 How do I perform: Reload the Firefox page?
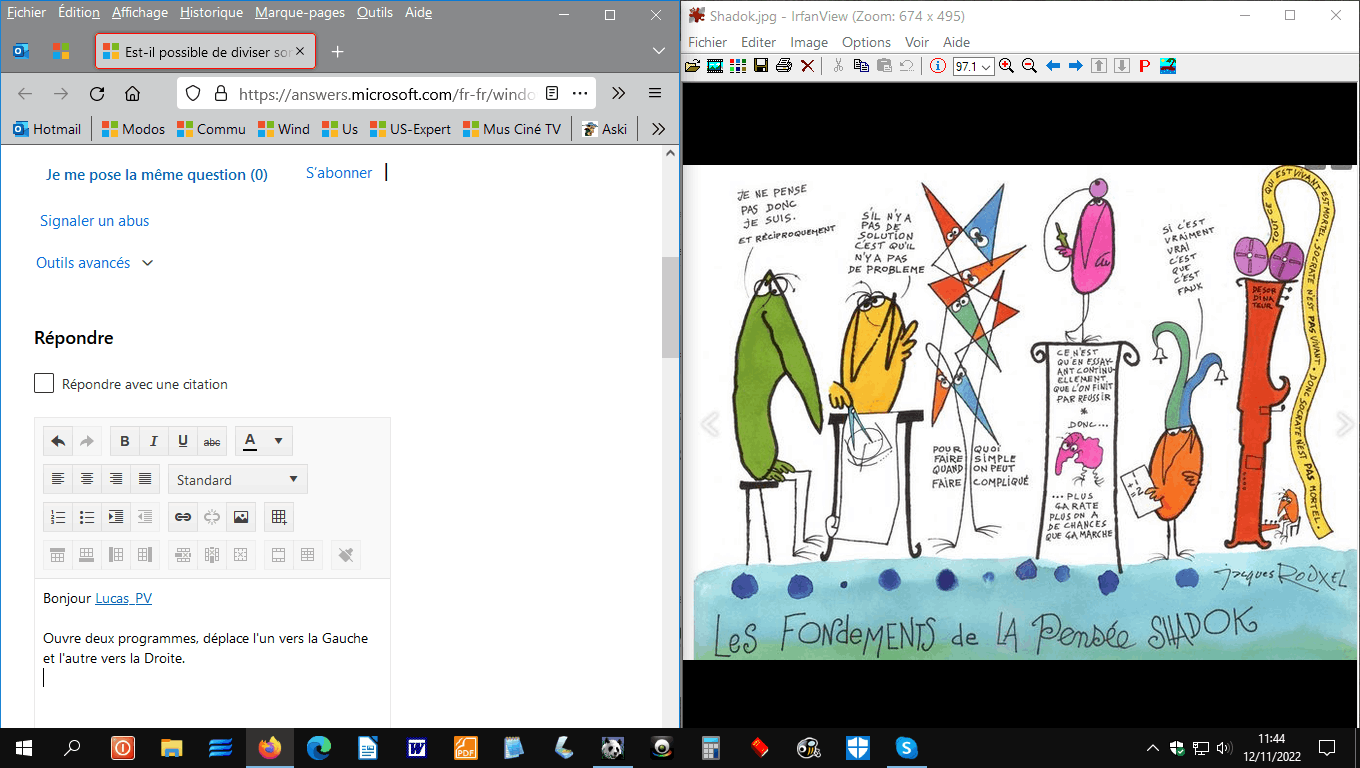pyautogui.click(x=97, y=94)
